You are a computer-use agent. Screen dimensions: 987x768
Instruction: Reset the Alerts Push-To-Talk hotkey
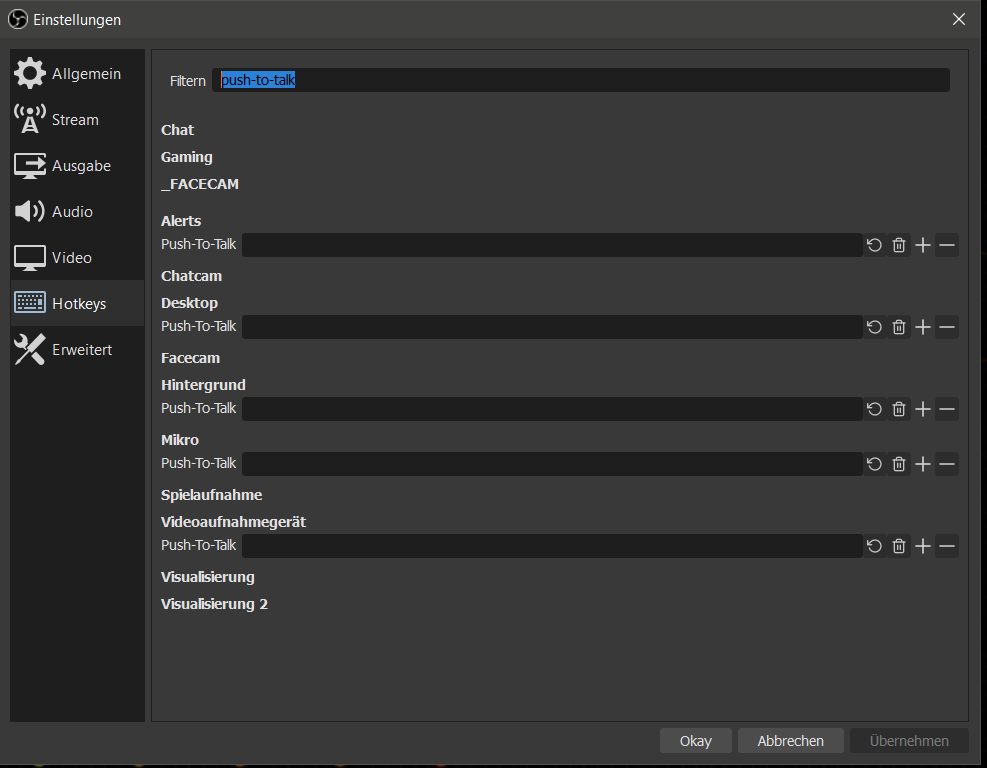pyautogui.click(x=874, y=245)
